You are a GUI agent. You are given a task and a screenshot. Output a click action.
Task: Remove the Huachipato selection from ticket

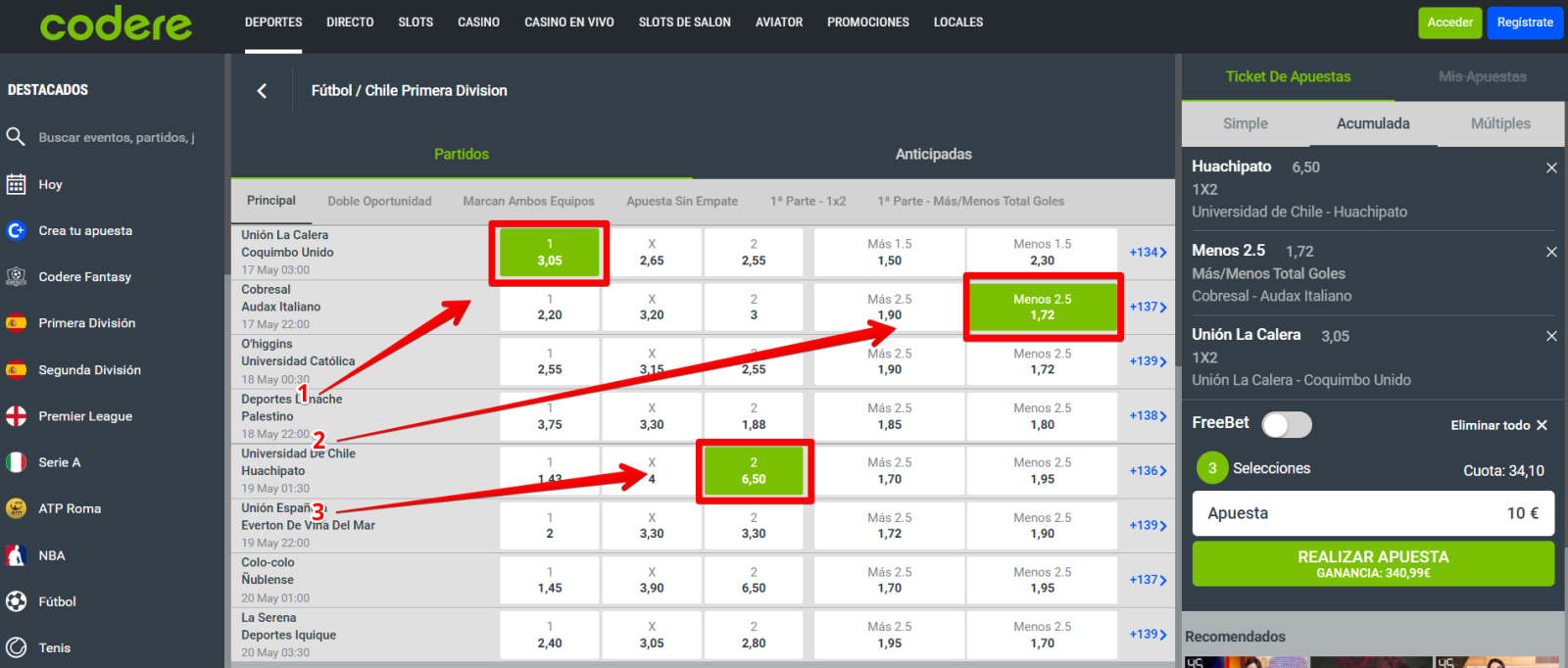pyautogui.click(x=1551, y=167)
